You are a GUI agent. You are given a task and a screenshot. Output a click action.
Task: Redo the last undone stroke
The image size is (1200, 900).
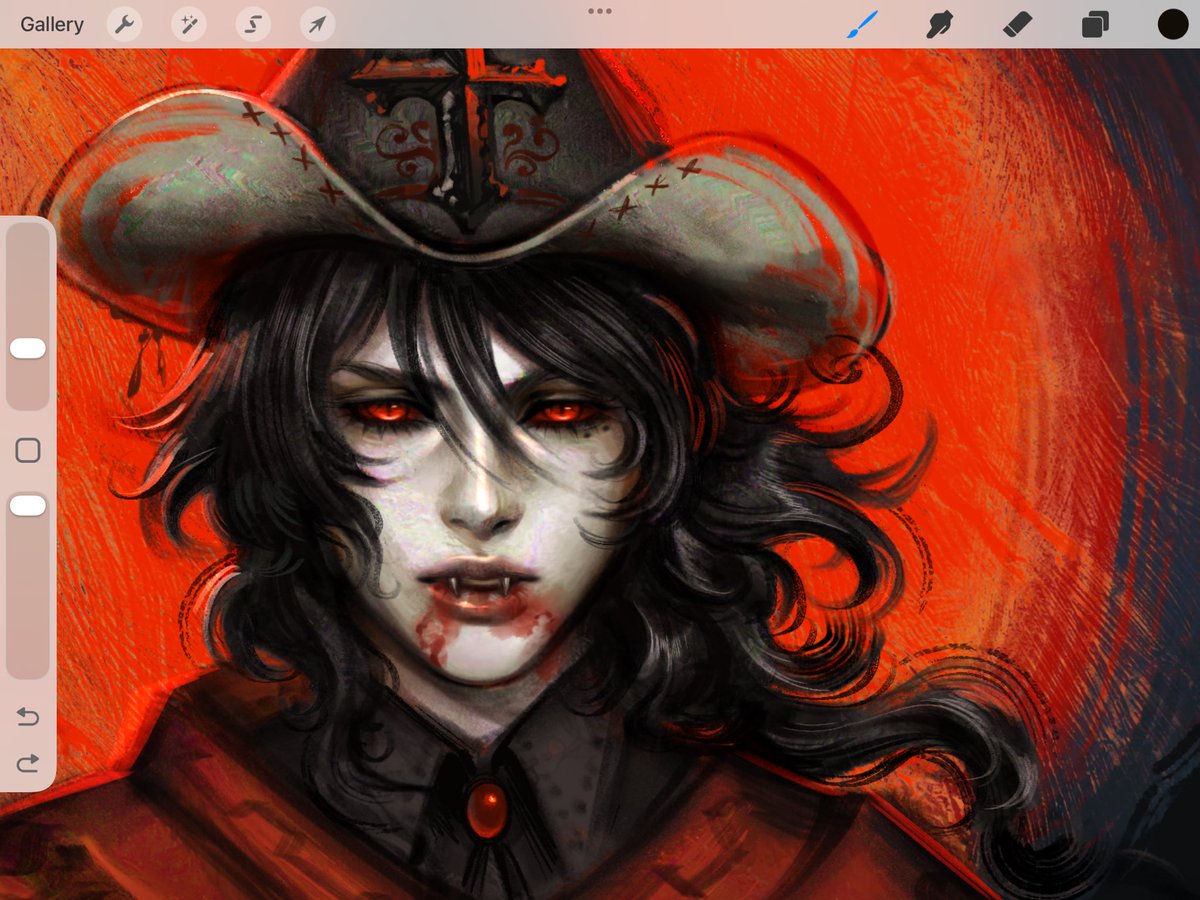pyautogui.click(x=28, y=764)
